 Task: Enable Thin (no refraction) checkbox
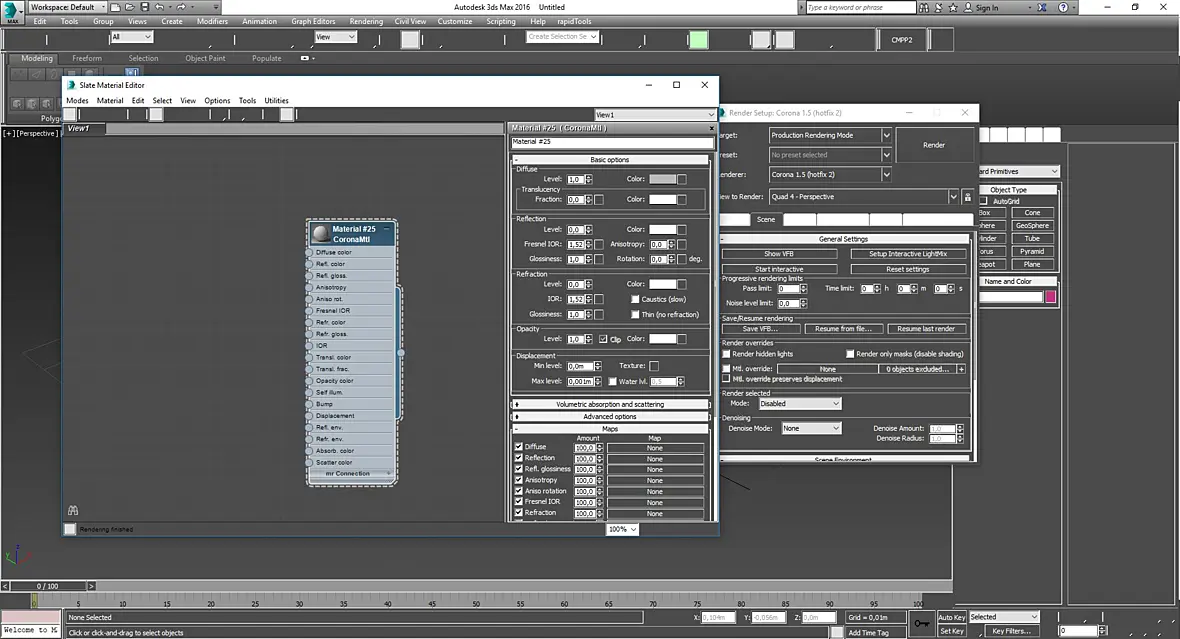(635, 315)
